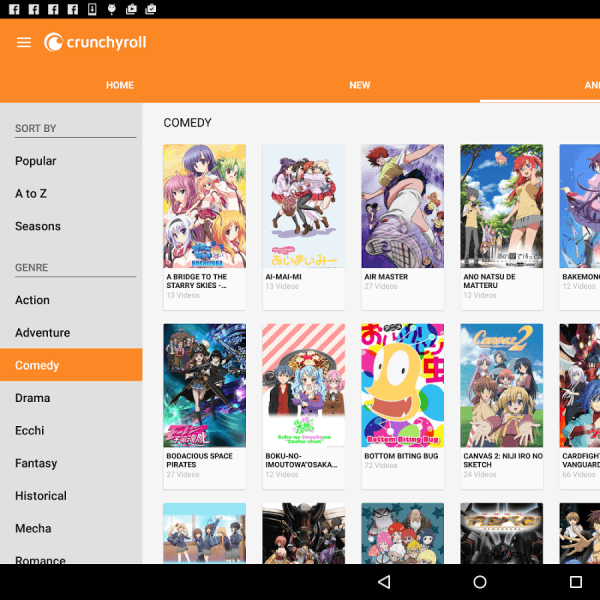Open Android recent apps square button

pos(576,582)
